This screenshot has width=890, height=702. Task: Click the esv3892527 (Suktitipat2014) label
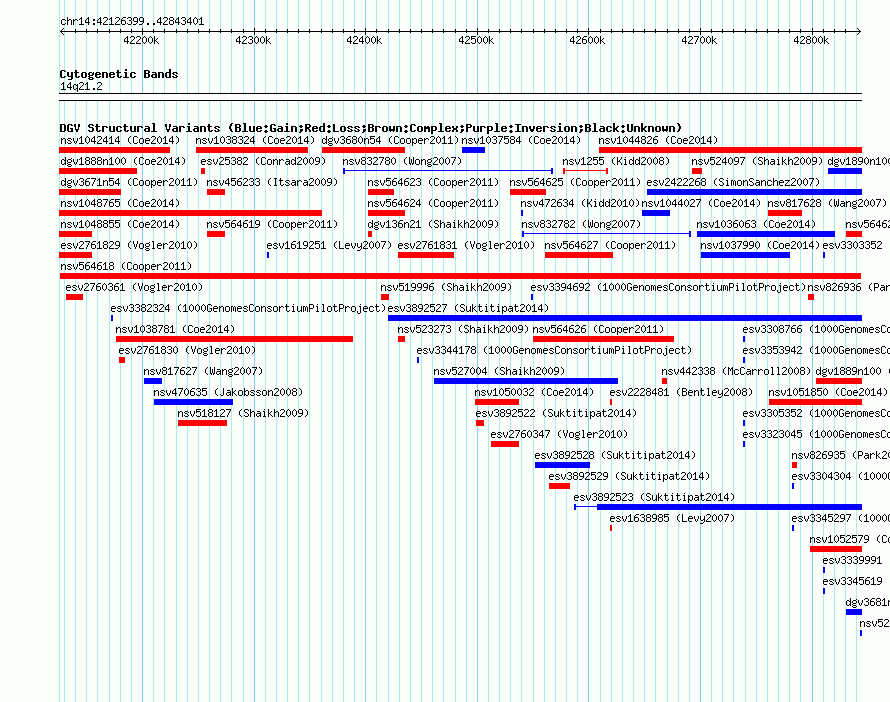(x=468, y=308)
